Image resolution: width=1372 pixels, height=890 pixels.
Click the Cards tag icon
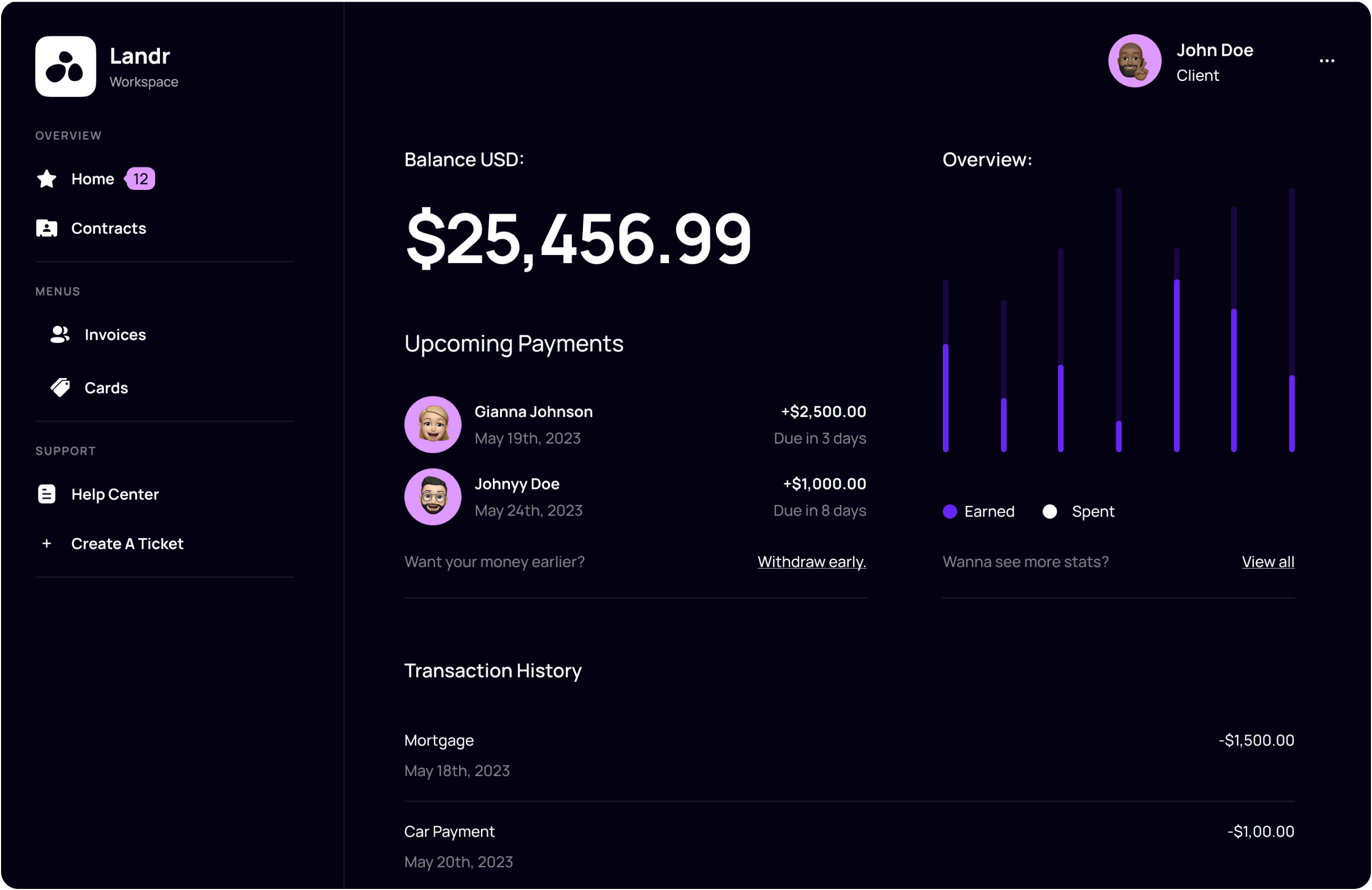60,388
